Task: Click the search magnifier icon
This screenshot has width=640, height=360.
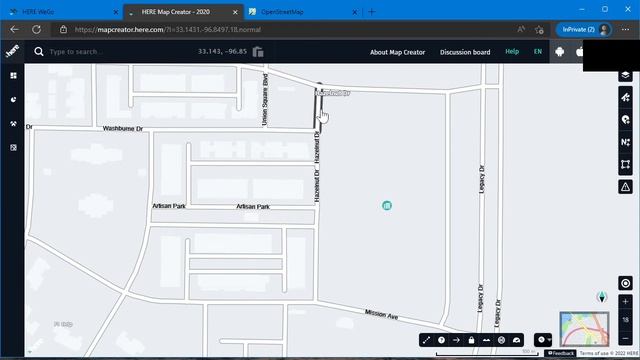Action: 39,51
